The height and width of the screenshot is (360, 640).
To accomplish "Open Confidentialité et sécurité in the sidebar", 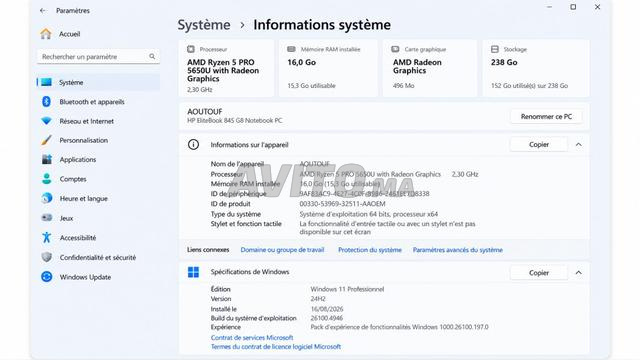I will (98, 258).
